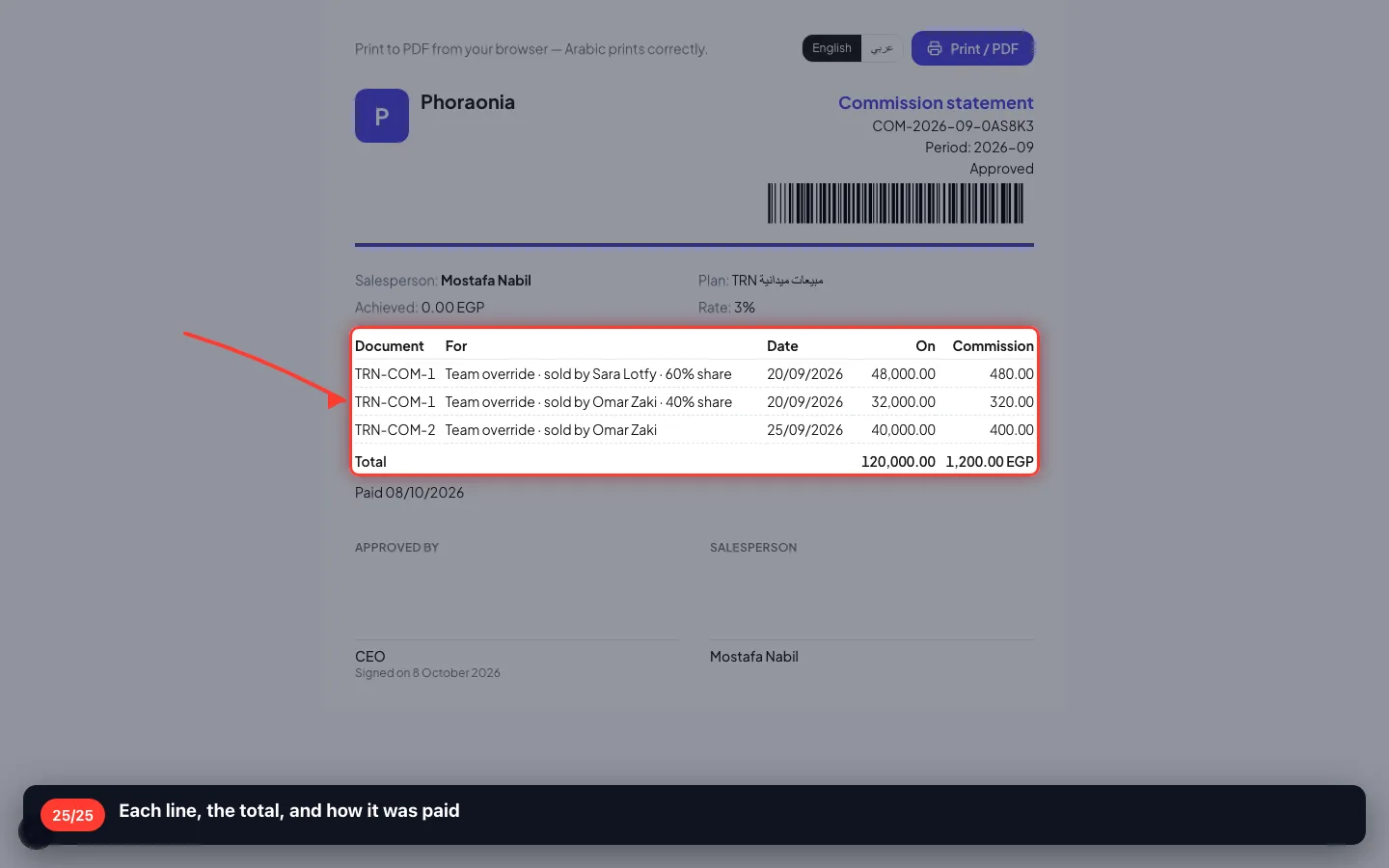
Task: Click the Sara Lotfy 60% share description
Action: point(588,374)
